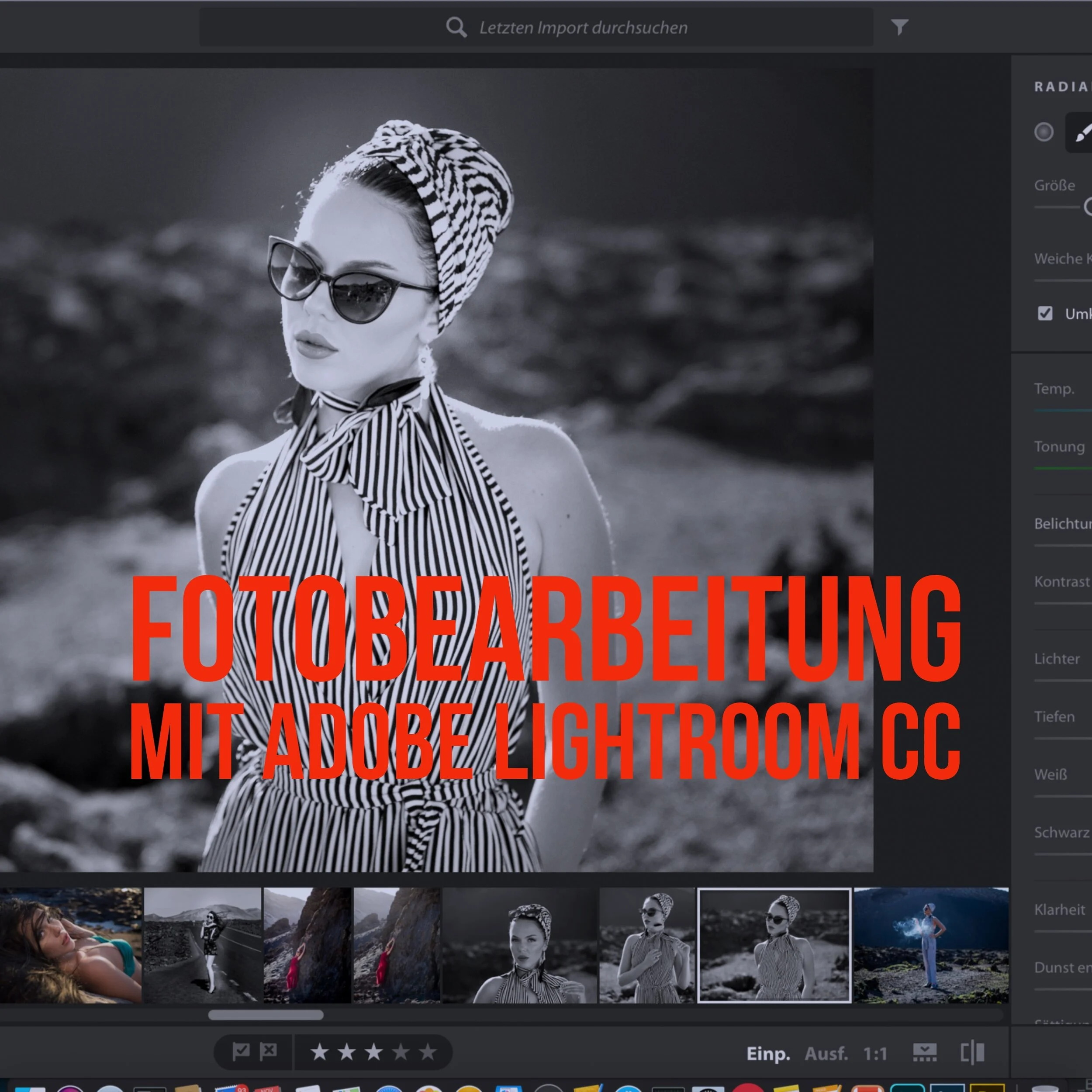Set zoom to 1:1
1092x1092 pixels.
click(x=875, y=1054)
